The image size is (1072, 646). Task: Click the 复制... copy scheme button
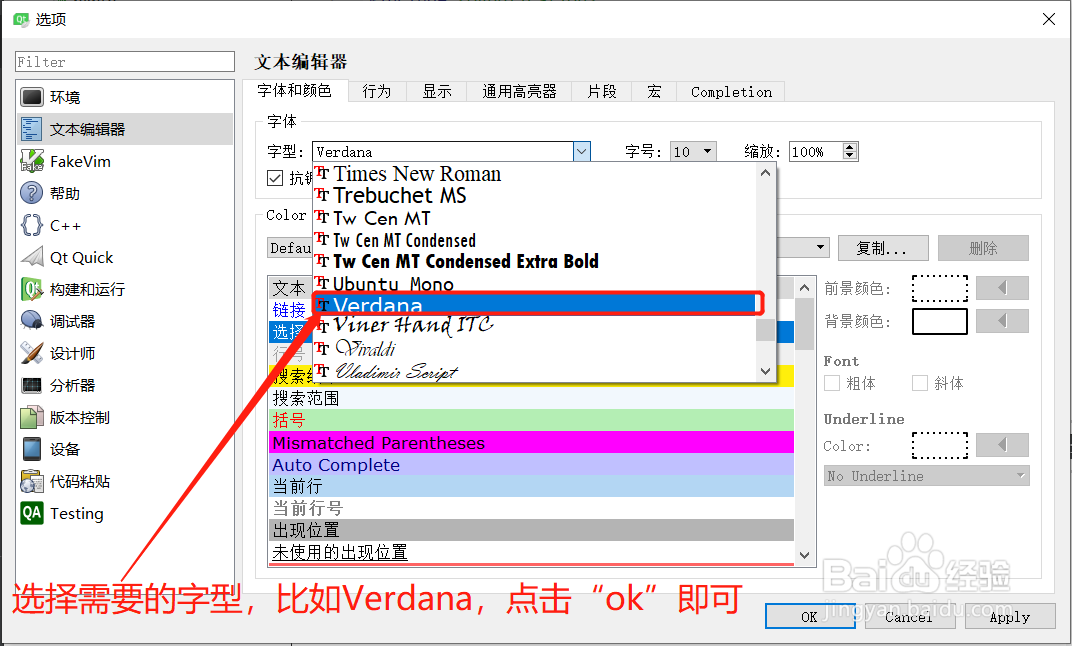(x=883, y=248)
